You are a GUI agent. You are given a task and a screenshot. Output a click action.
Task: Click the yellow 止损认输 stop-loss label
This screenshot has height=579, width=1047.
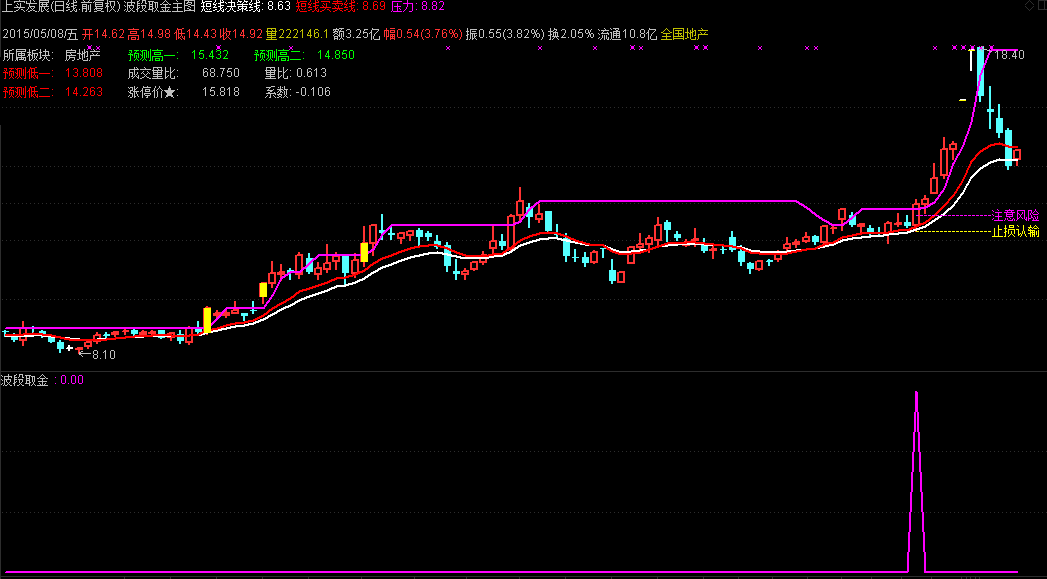1015,232
